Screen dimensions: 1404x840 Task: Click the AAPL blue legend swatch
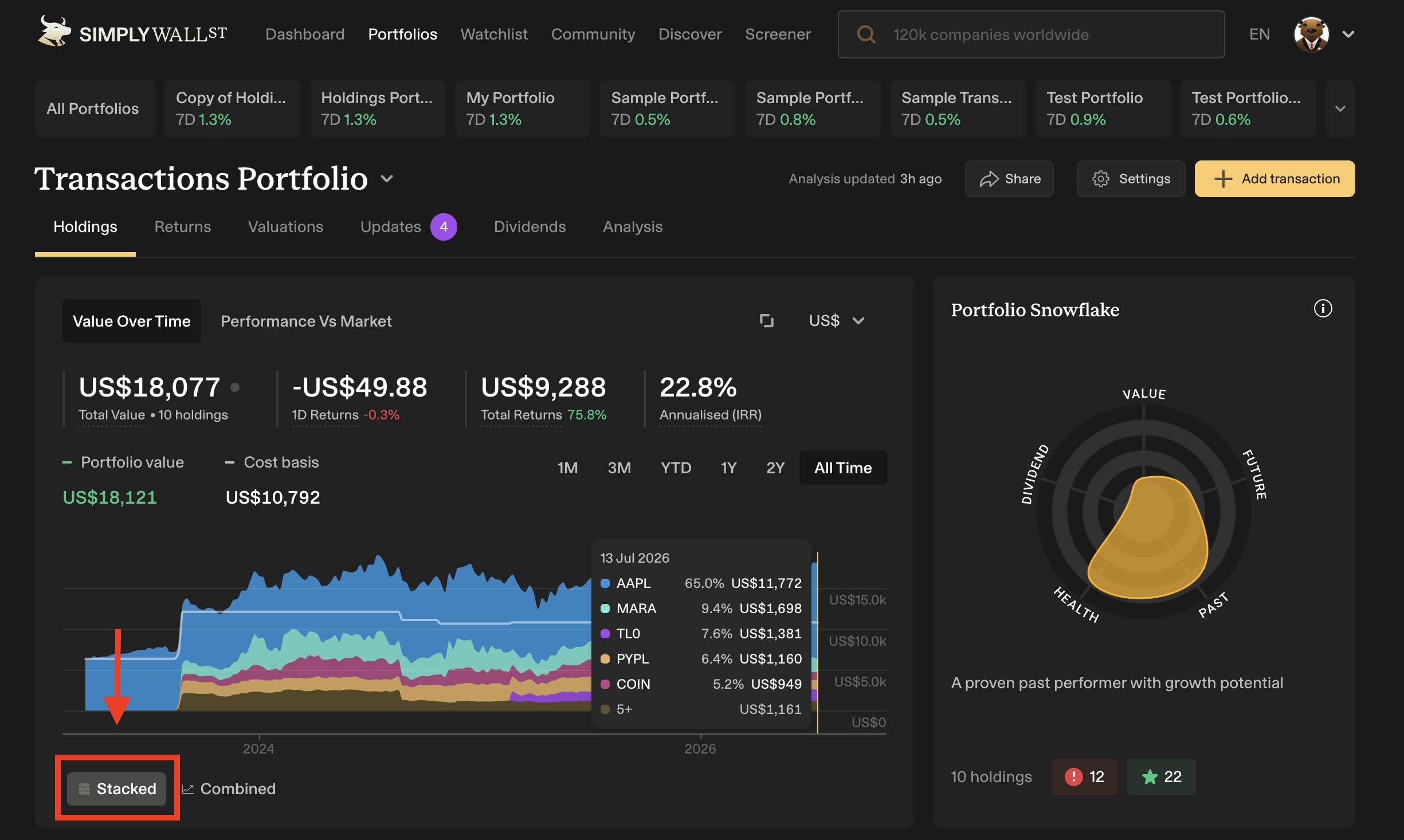[605, 583]
